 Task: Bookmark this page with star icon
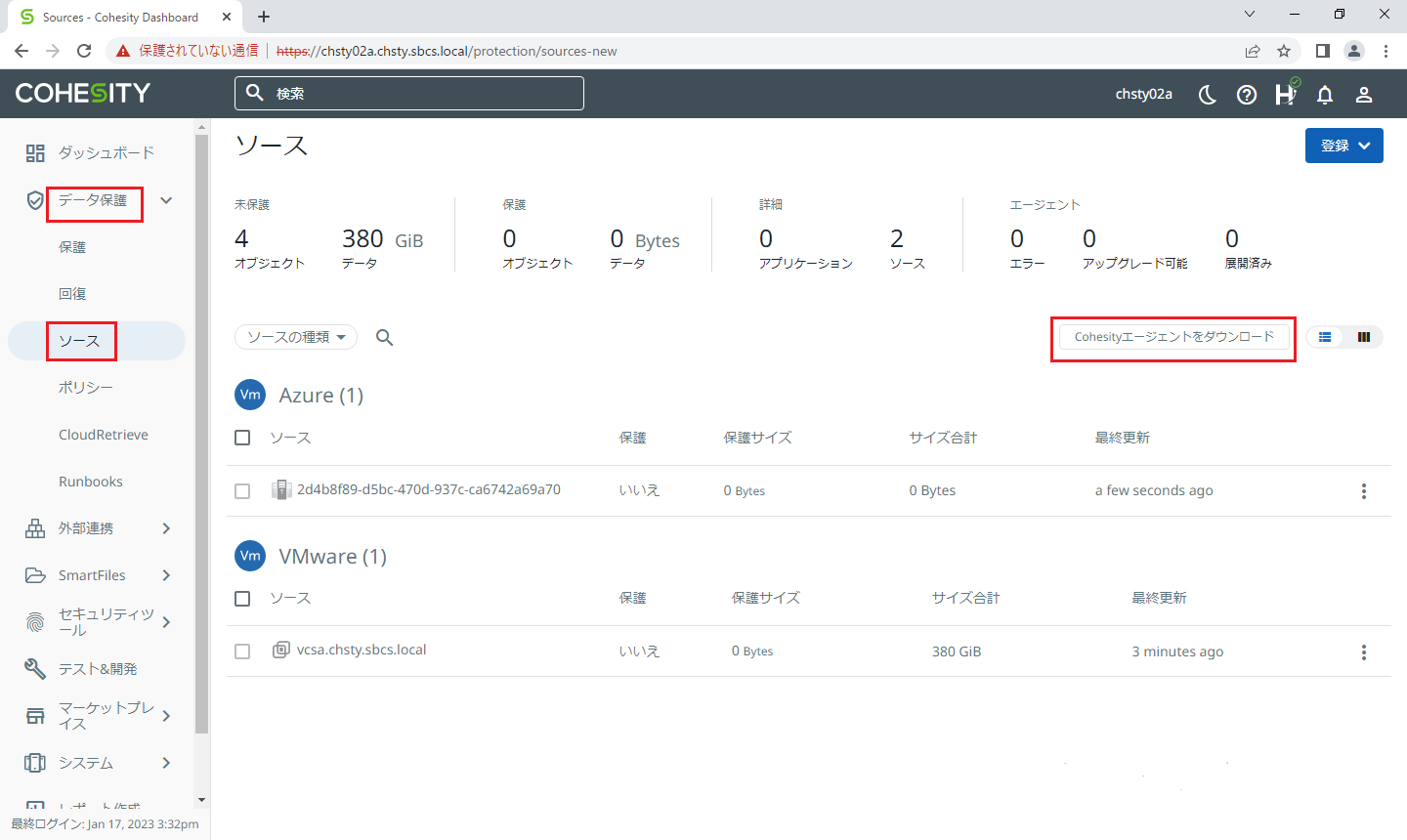click(1284, 51)
